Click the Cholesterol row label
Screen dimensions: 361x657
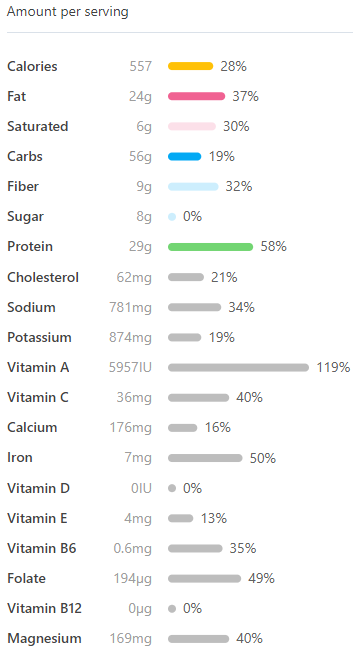click(43, 277)
